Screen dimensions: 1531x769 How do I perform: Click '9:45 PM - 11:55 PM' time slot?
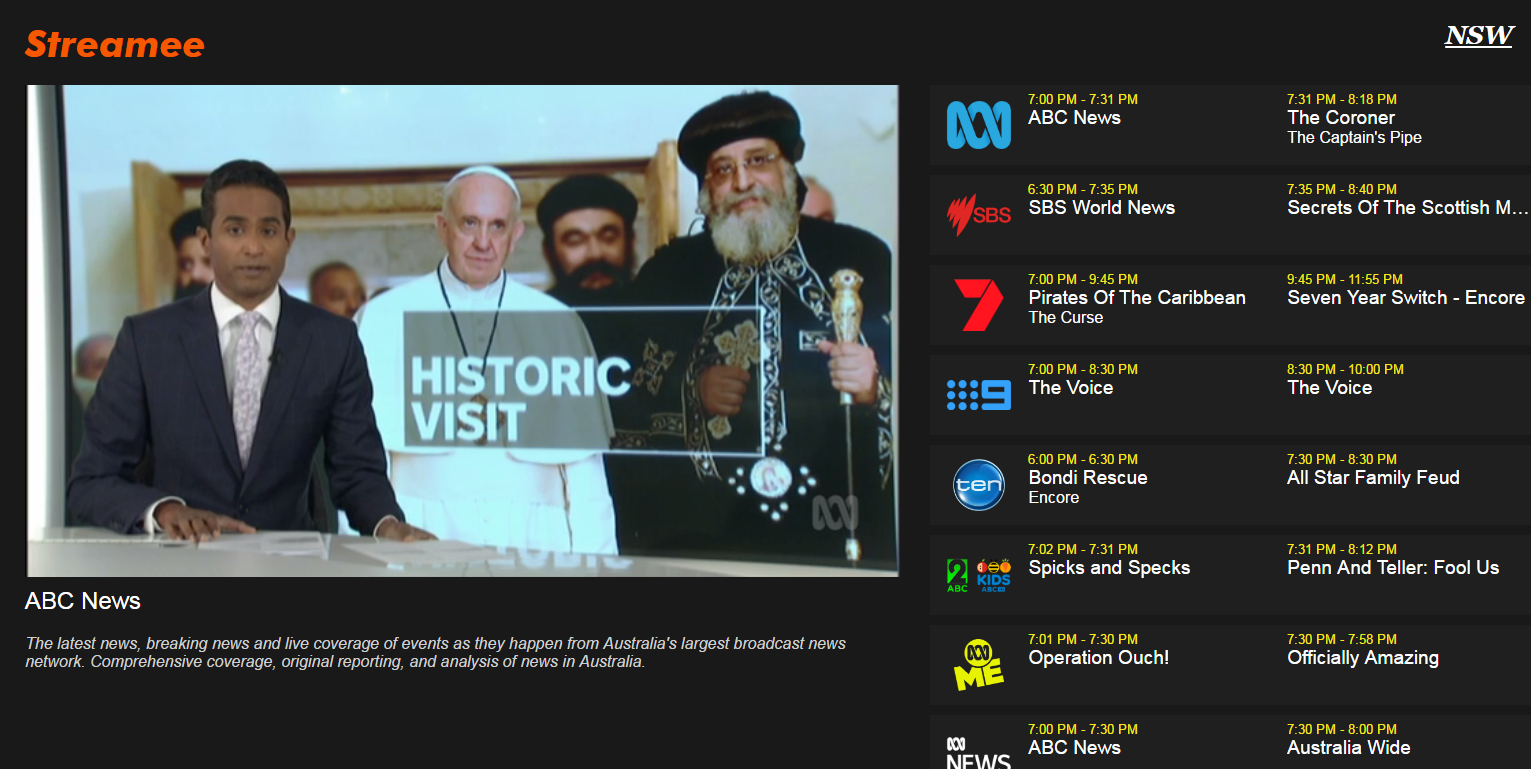click(x=1345, y=279)
